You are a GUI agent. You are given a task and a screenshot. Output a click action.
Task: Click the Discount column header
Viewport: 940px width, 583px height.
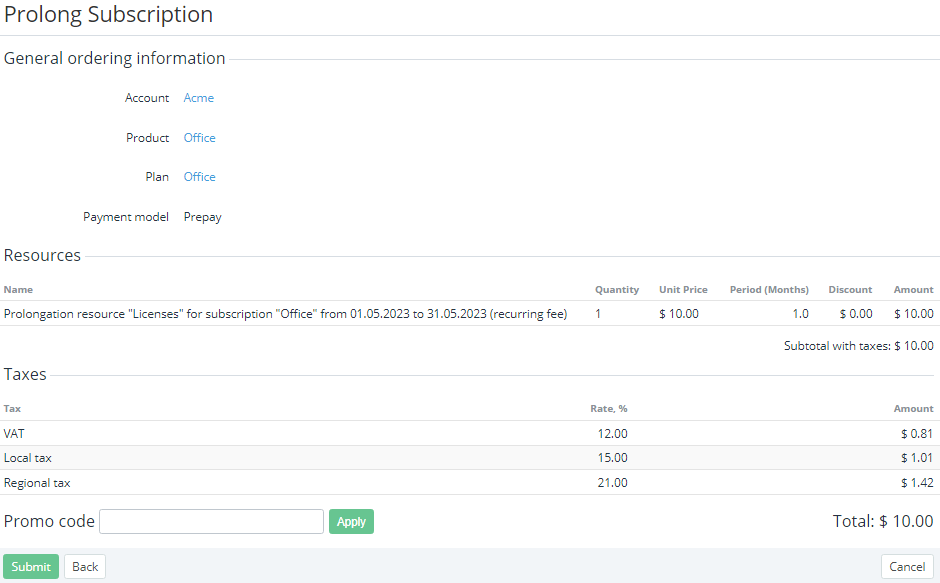point(850,290)
